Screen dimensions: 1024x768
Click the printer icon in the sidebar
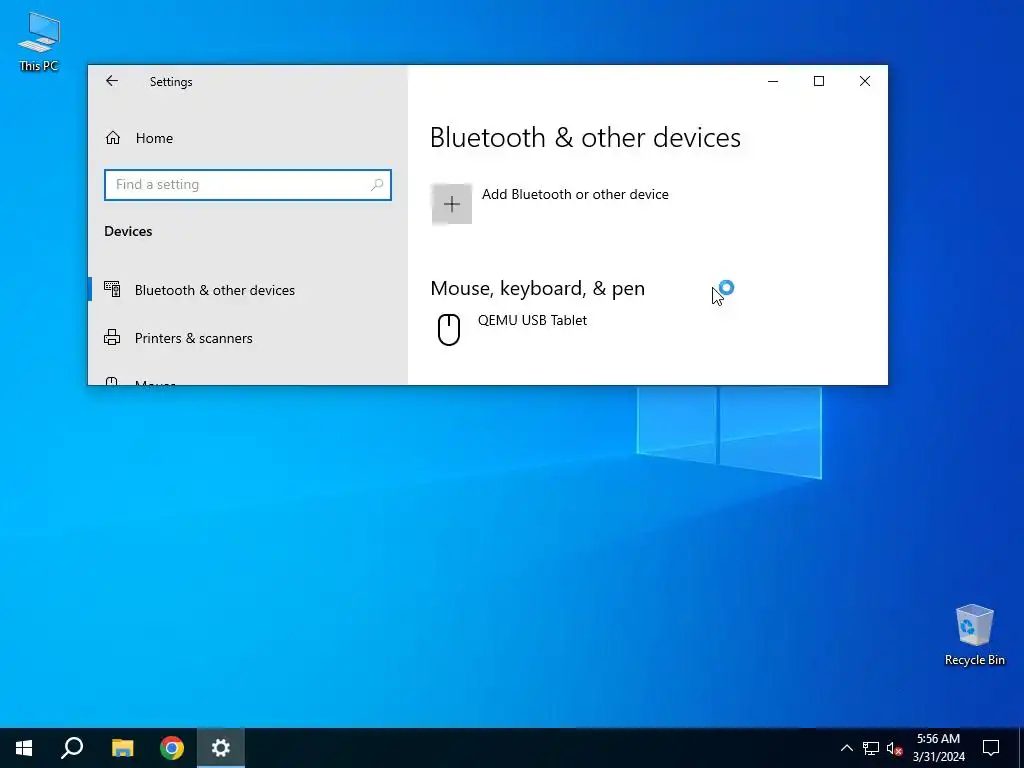(x=112, y=337)
